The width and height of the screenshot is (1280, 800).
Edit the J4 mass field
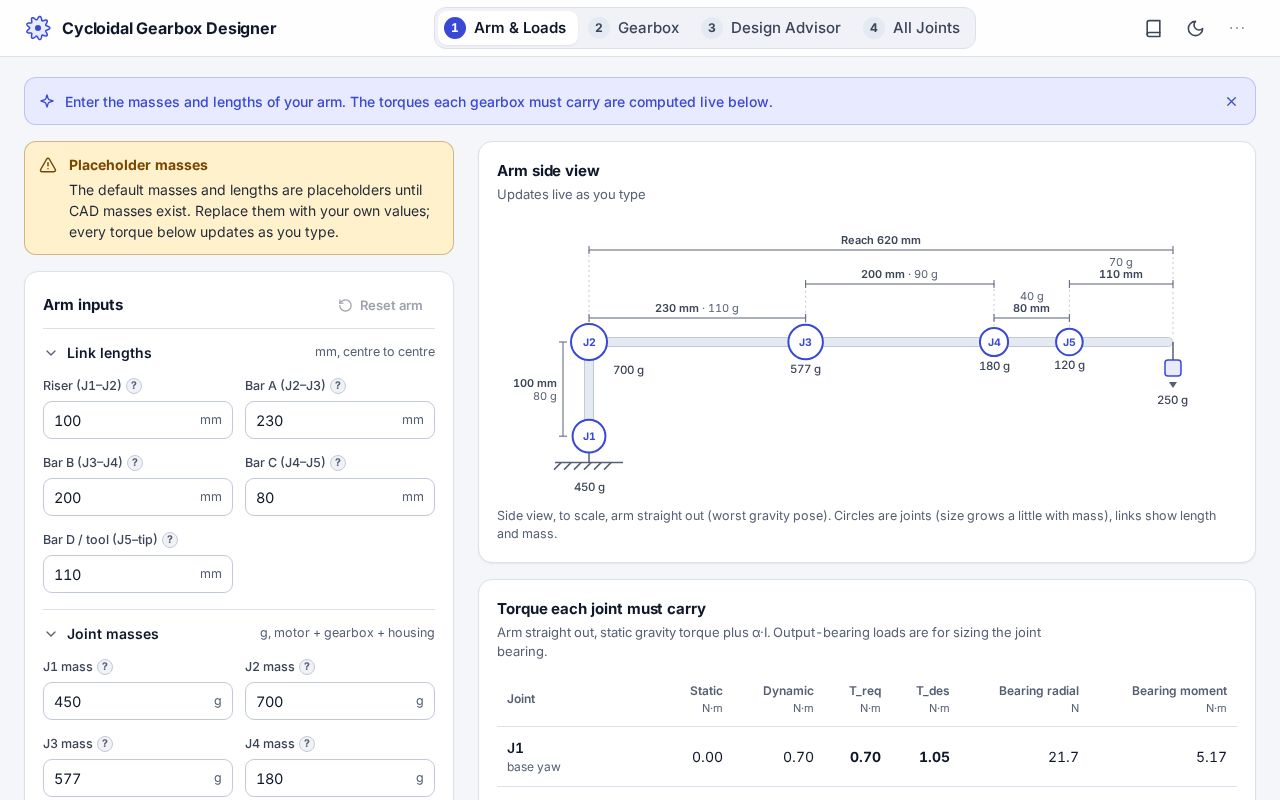click(x=340, y=778)
